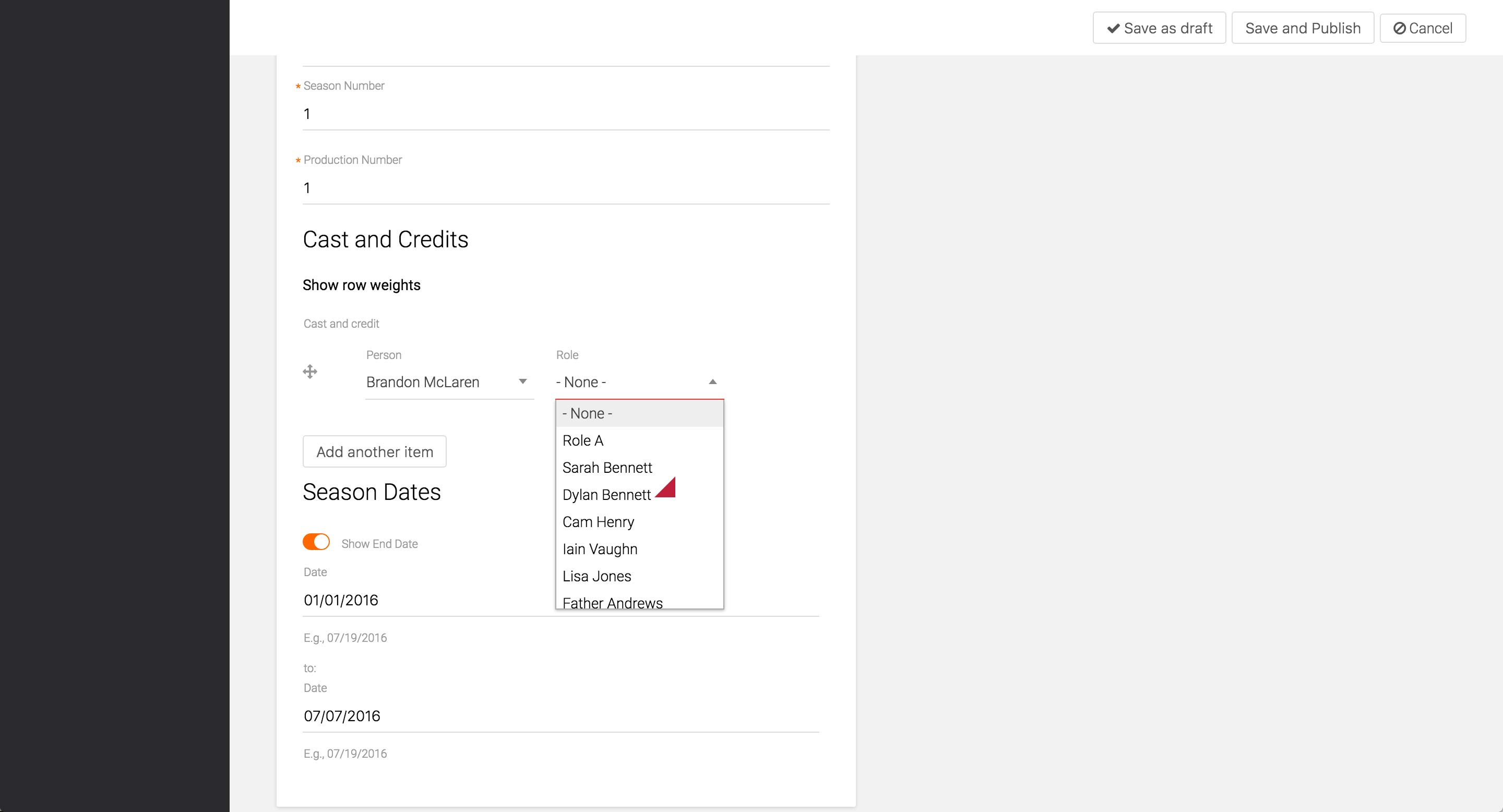This screenshot has height=812, width=1503.
Task: Click the Season Number input field
Action: (565, 114)
